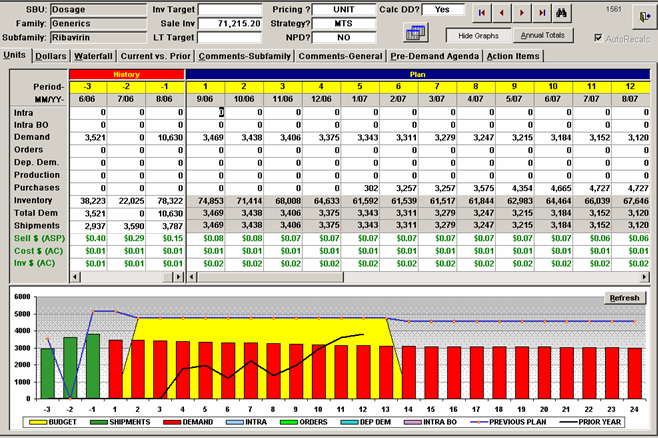Click the Subfamily field Ribavirin
This screenshot has height=438, width=658.
pos(99,37)
